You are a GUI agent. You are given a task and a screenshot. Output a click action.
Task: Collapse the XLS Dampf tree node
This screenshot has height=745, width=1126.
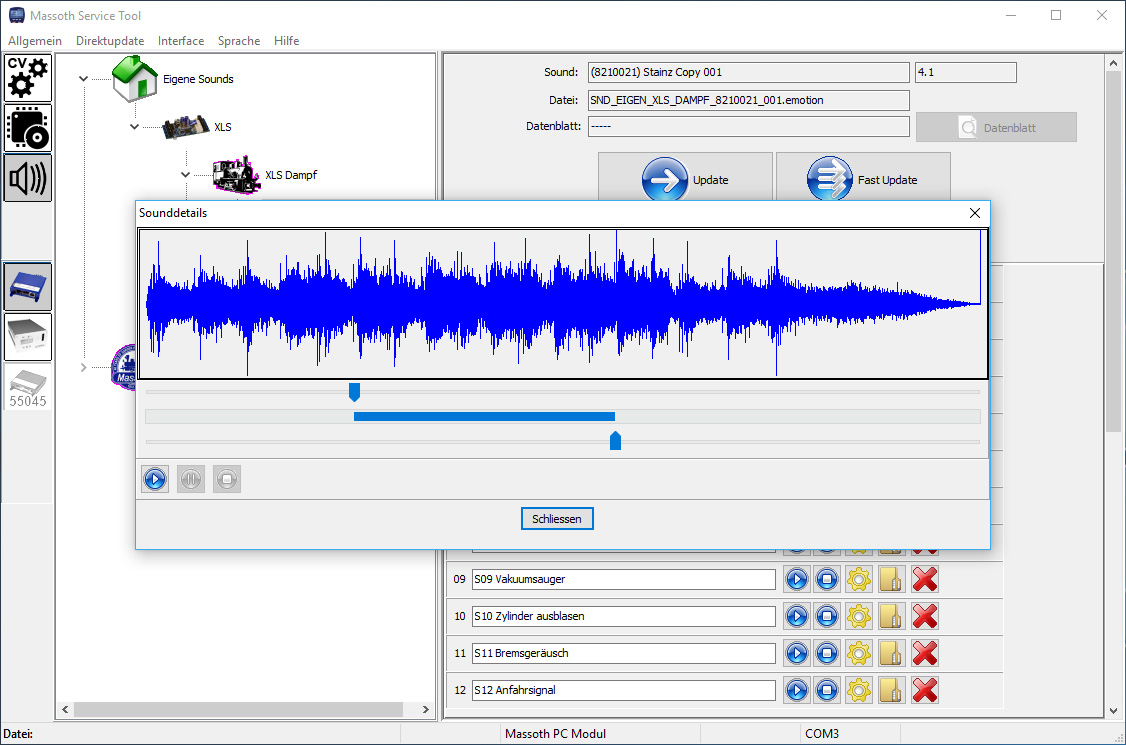(185, 175)
